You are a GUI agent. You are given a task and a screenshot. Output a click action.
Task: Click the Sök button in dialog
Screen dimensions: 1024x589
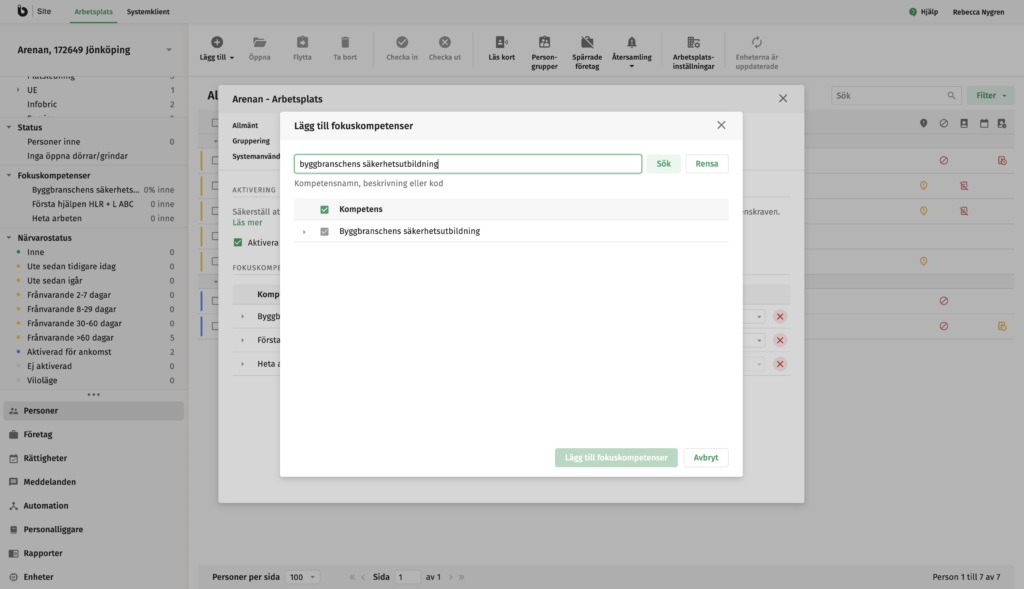click(662, 164)
